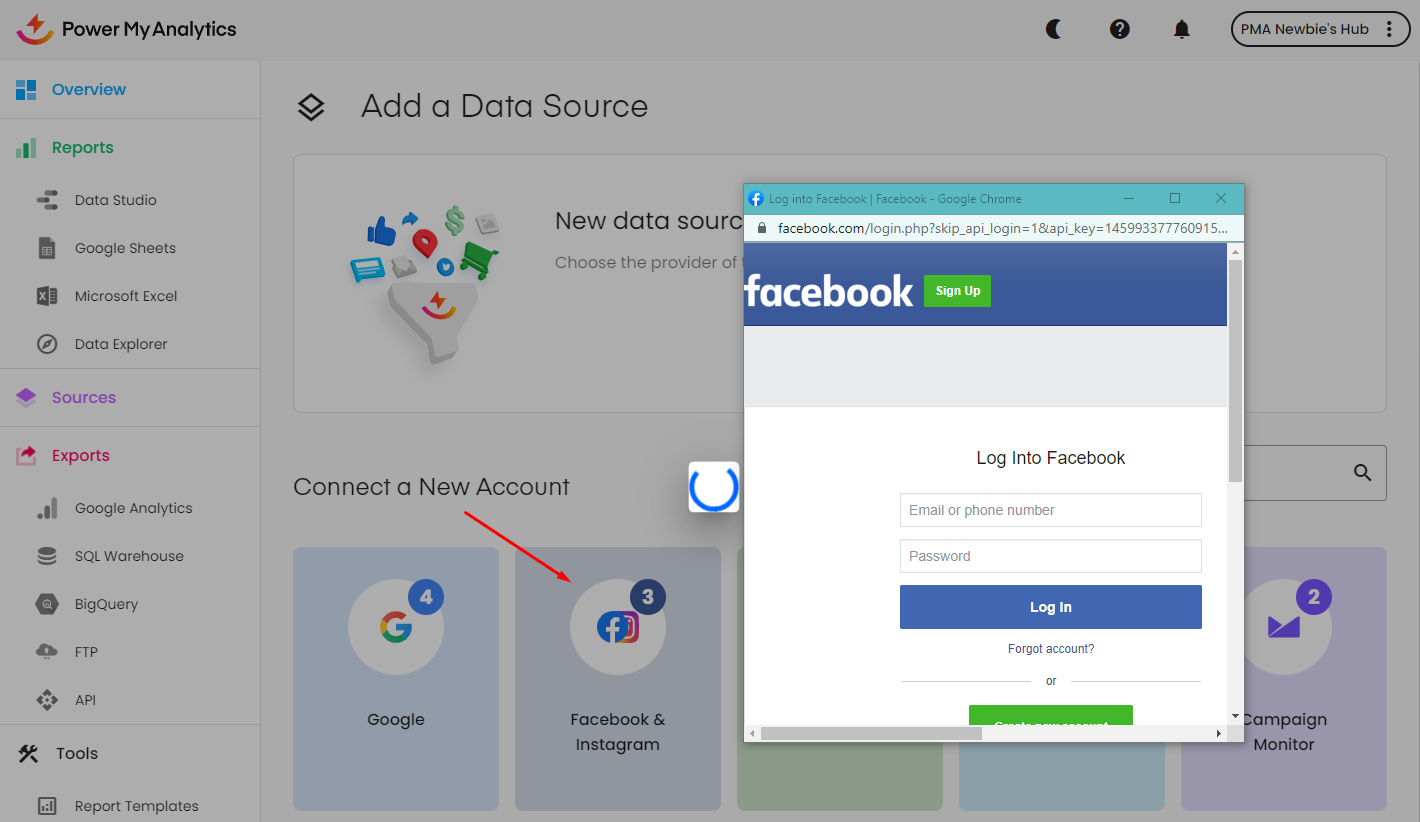1420x822 pixels.
Task: Open the notifications bell
Action: (x=1181, y=29)
